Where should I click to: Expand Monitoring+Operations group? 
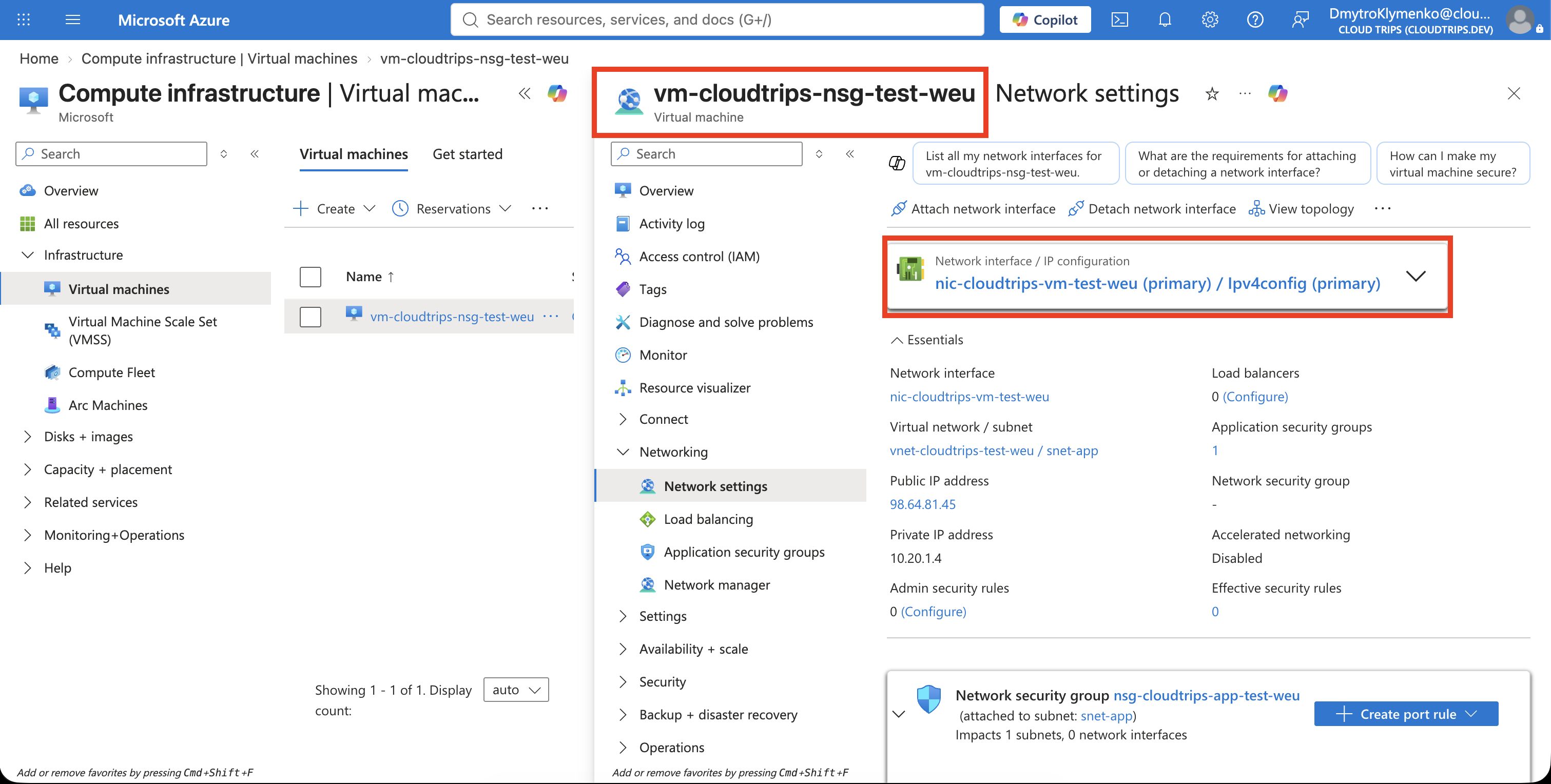pos(28,535)
